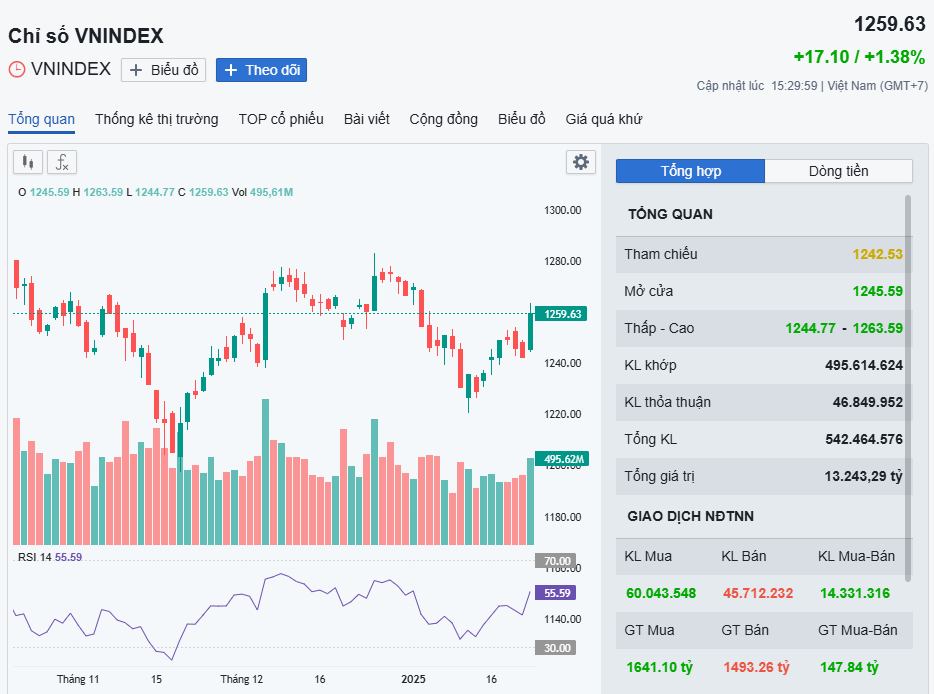Switch panel to Tổng hợp view
The height and width of the screenshot is (694, 934).
click(690, 171)
